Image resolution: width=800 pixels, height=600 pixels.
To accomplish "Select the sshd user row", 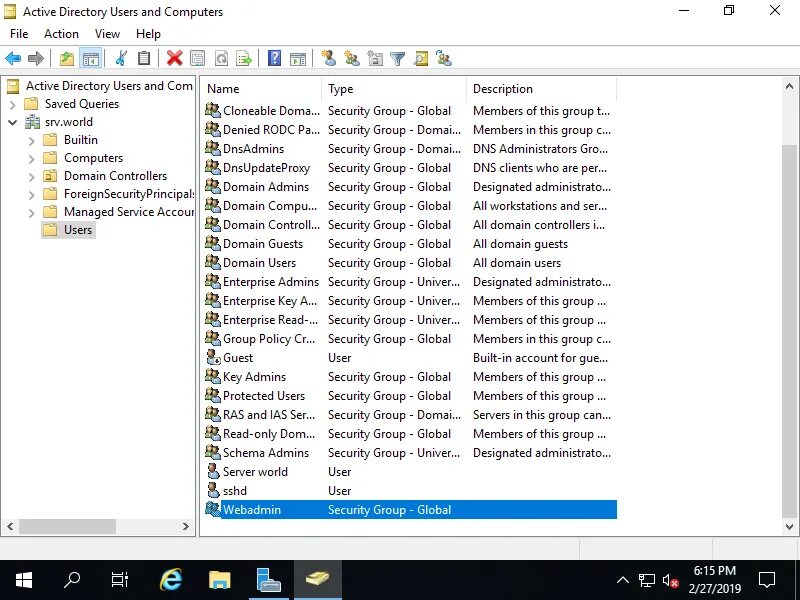I will (x=410, y=490).
